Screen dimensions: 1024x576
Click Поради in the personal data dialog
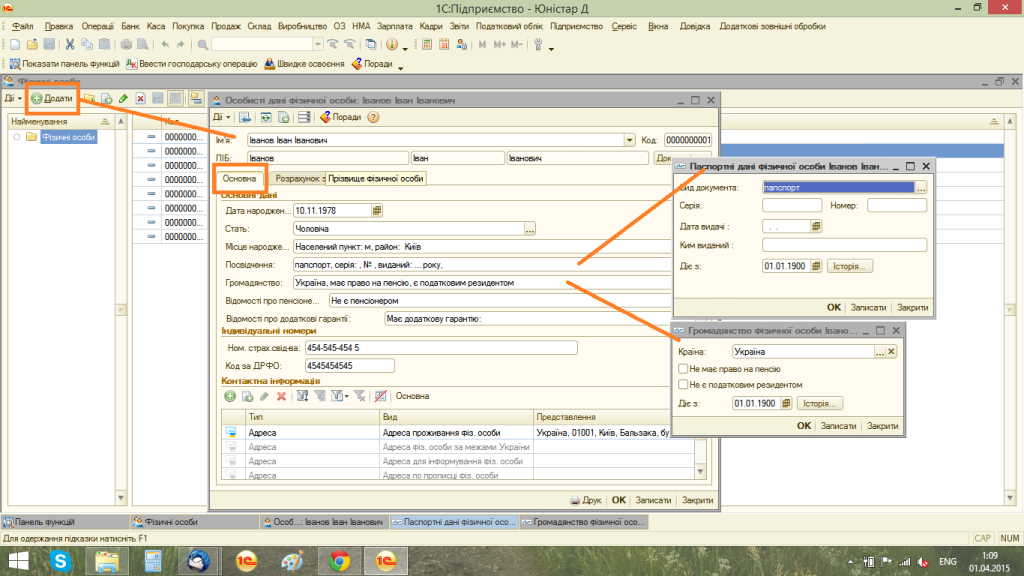tap(340, 118)
